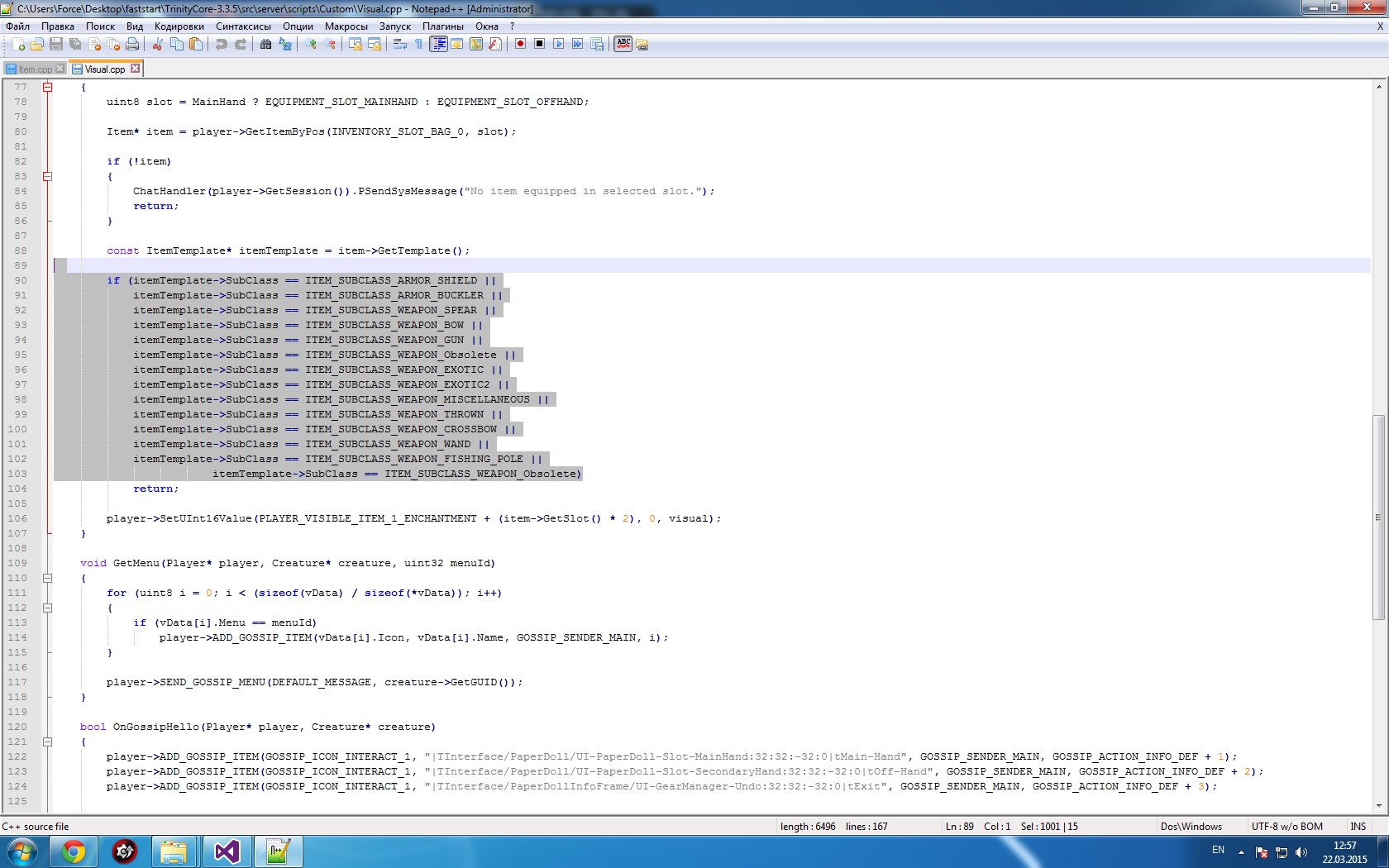Click the vertical scrollbar thumb

click(x=1378, y=517)
